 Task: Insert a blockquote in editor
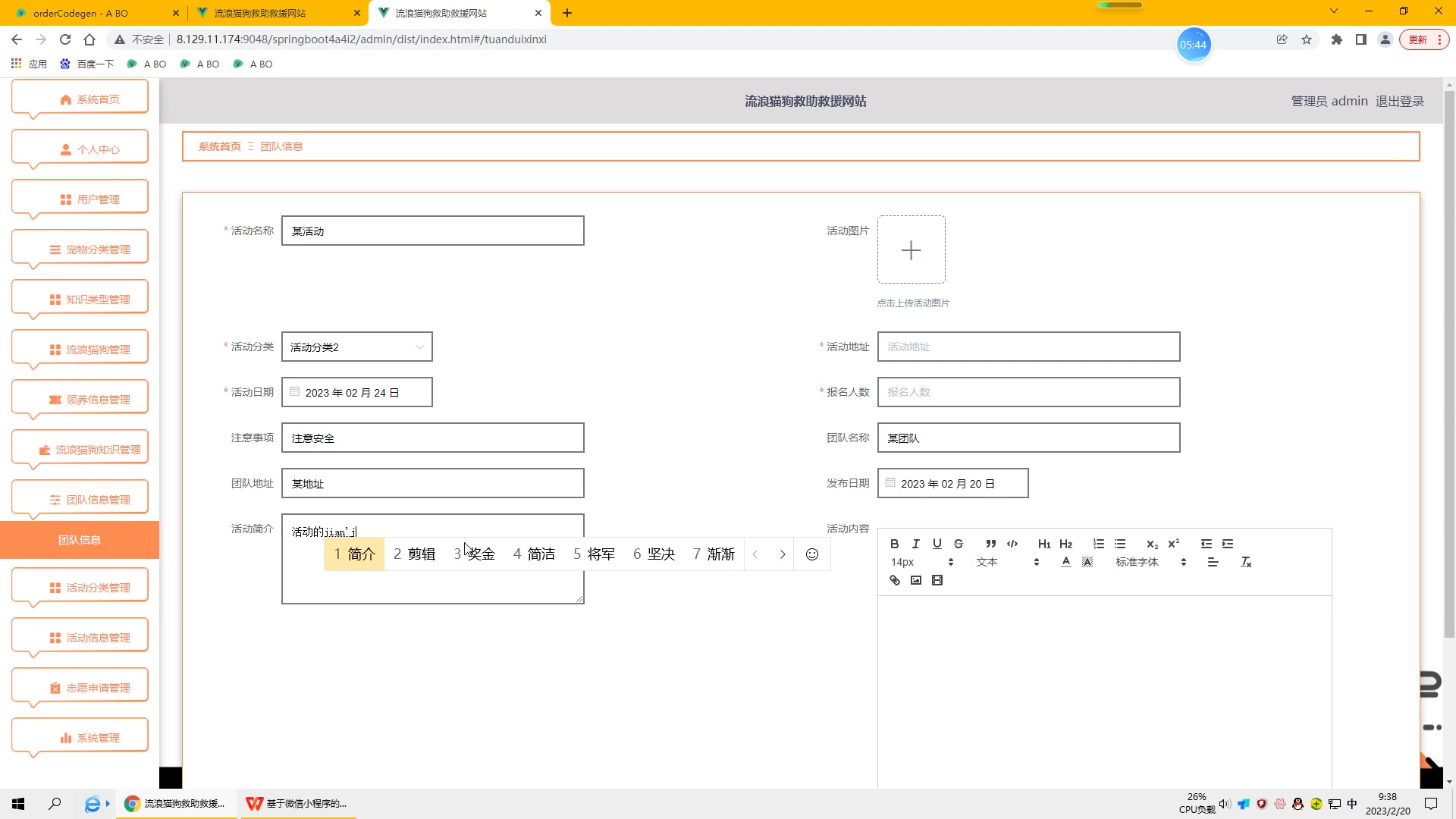(x=990, y=544)
